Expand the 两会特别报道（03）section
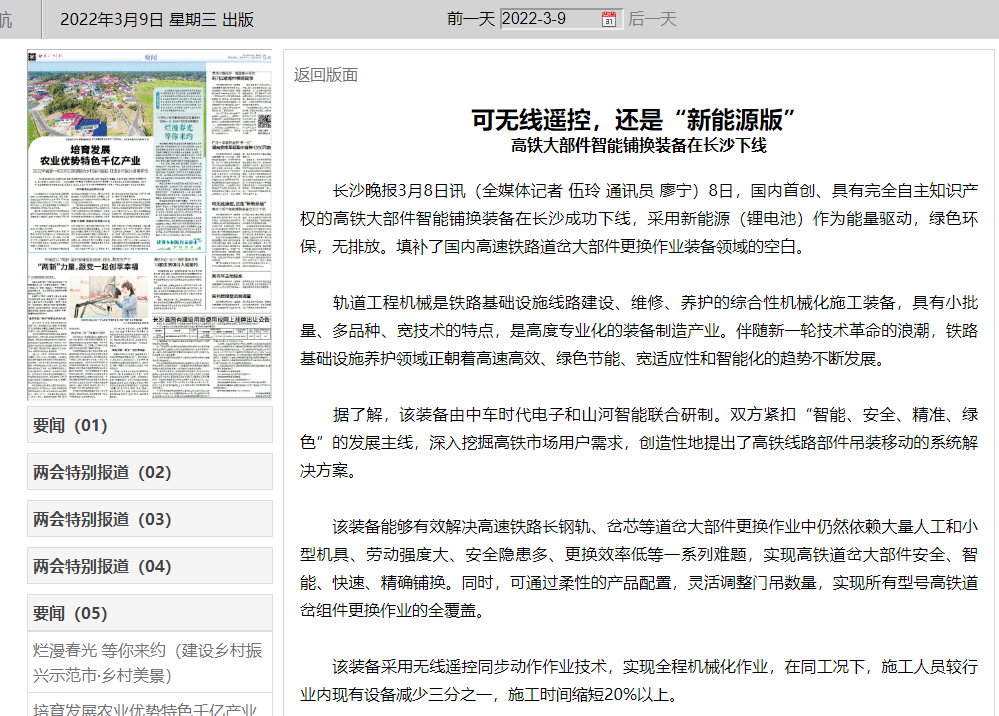The image size is (999, 716). (149, 519)
